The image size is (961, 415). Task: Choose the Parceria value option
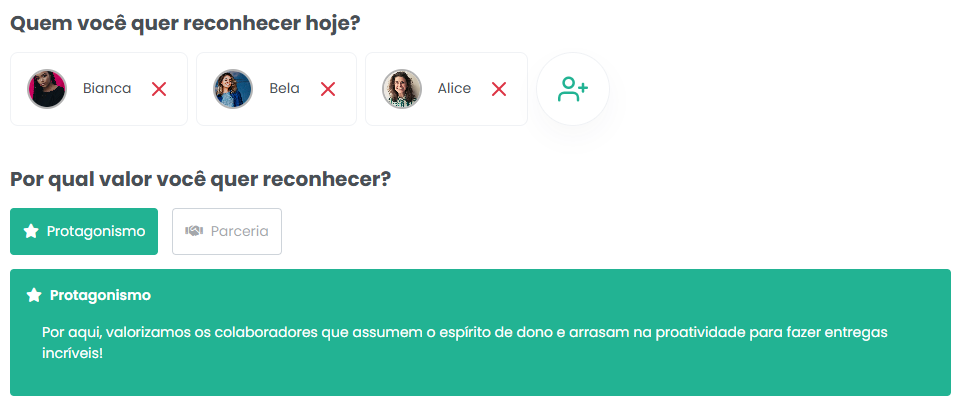click(x=227, y=231)
